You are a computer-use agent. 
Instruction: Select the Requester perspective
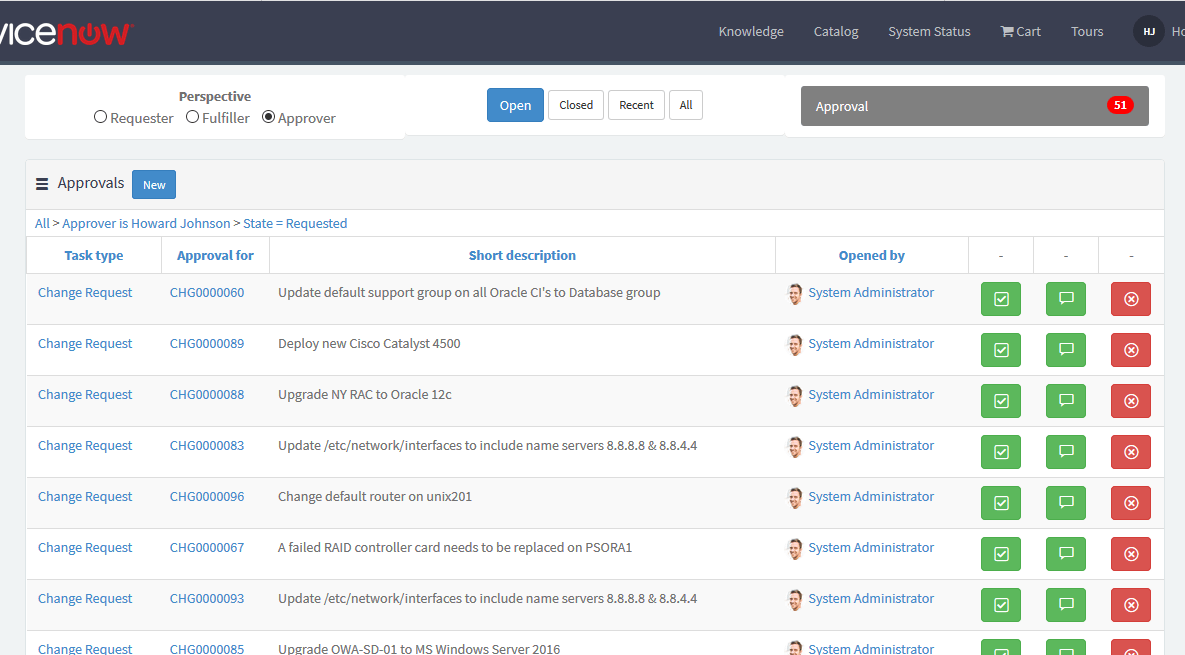click(100, 116)
